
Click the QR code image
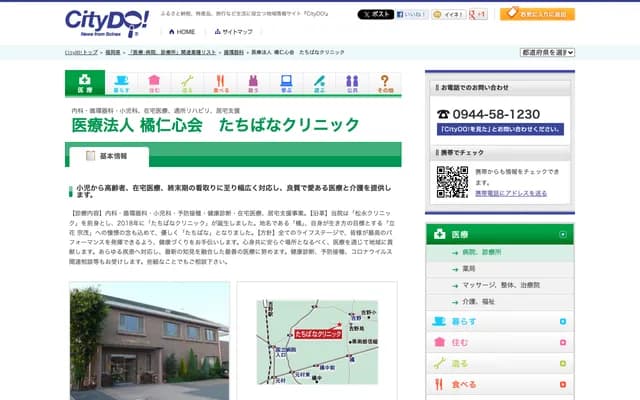(452, 182)
